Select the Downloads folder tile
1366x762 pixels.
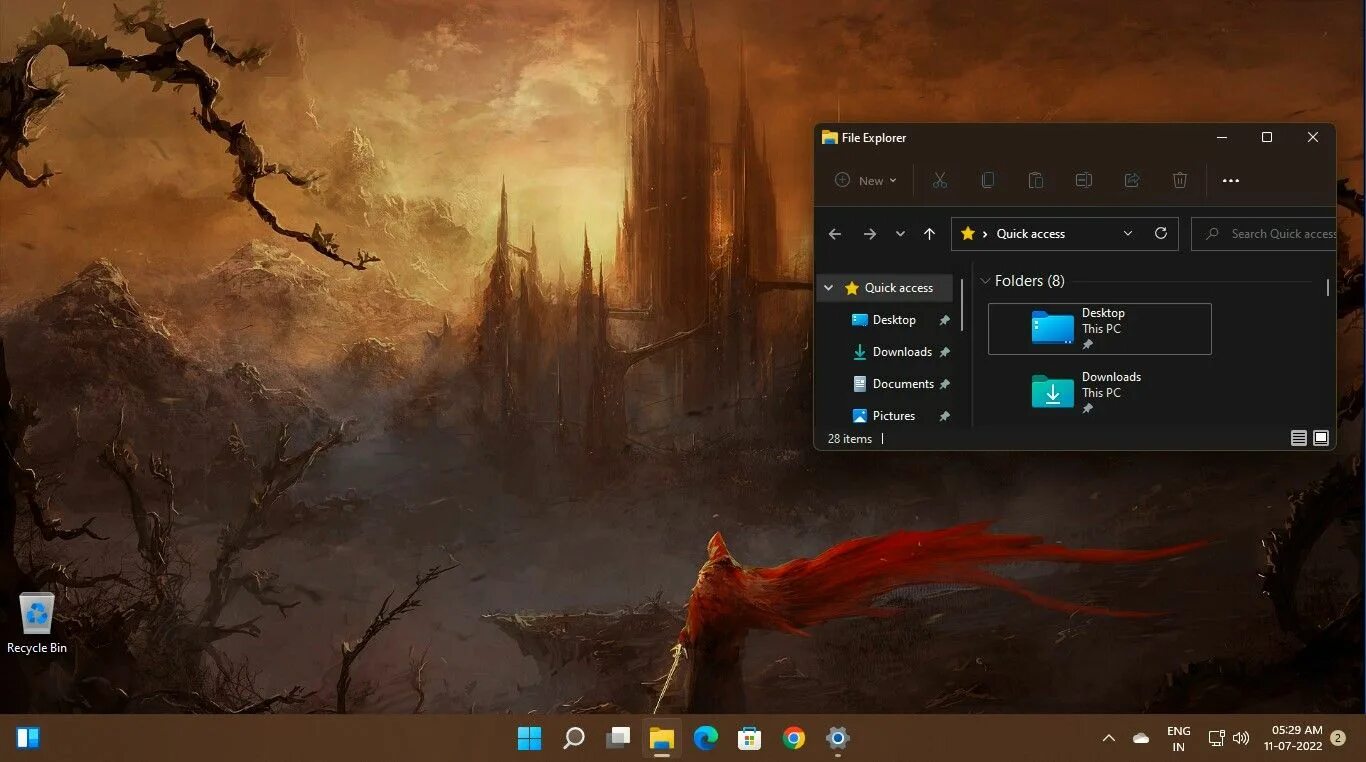click(1100, 393)
